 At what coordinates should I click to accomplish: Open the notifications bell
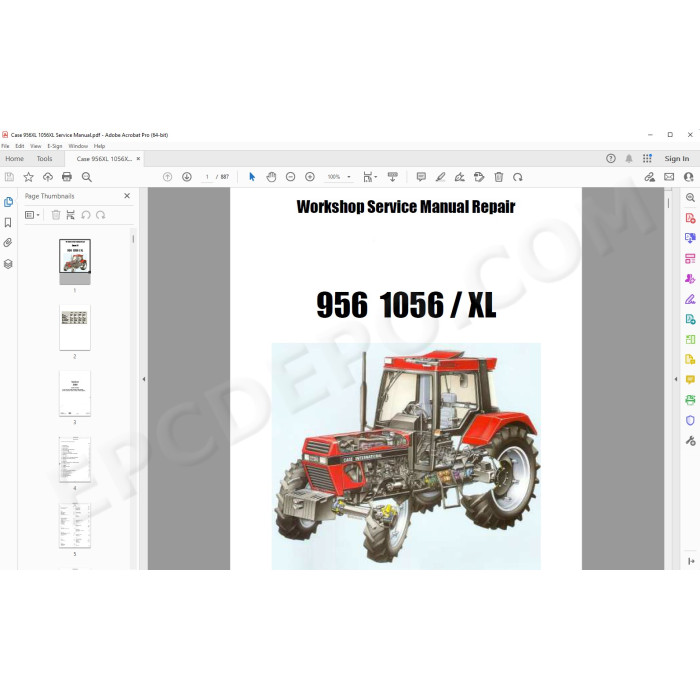pyautogui.click(x=629, y=158)
